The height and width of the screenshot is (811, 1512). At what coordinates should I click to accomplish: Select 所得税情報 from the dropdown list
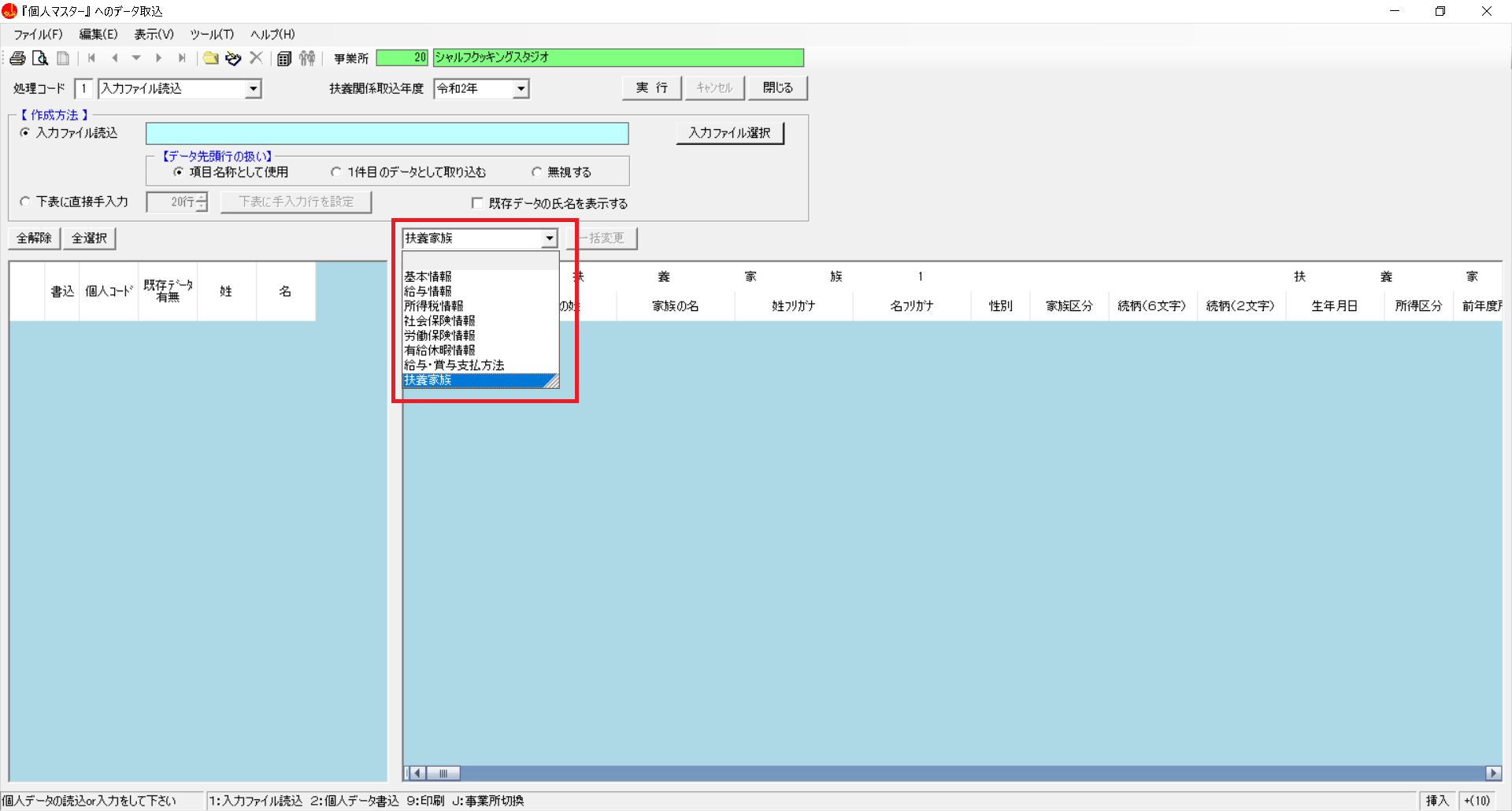(x=480, y=306)
